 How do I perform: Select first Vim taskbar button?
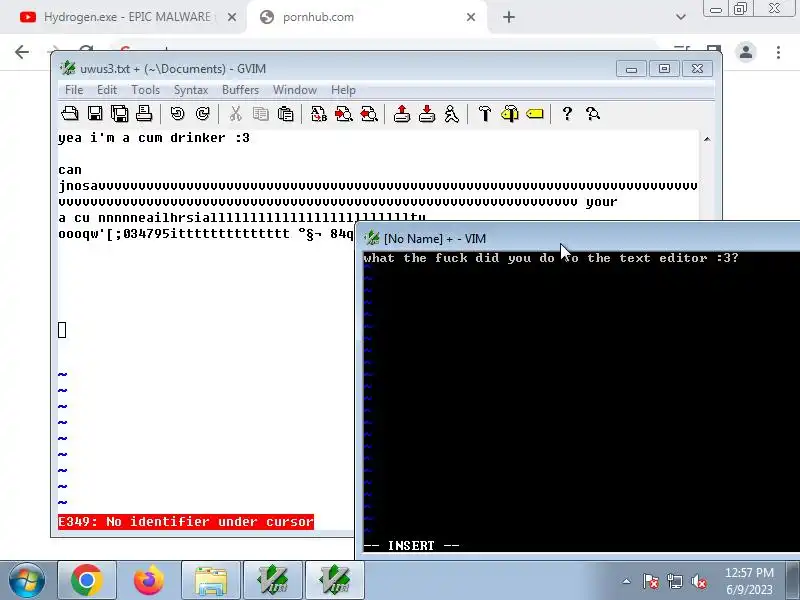tap(273, 580)
